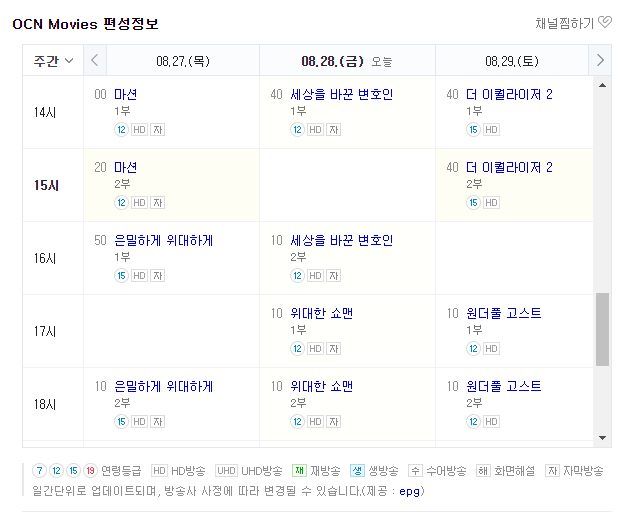This screenshot has width=632, height=518.
Task: Click HD badge under 원더풀 고스트 1부
Action: coord(491,349)
